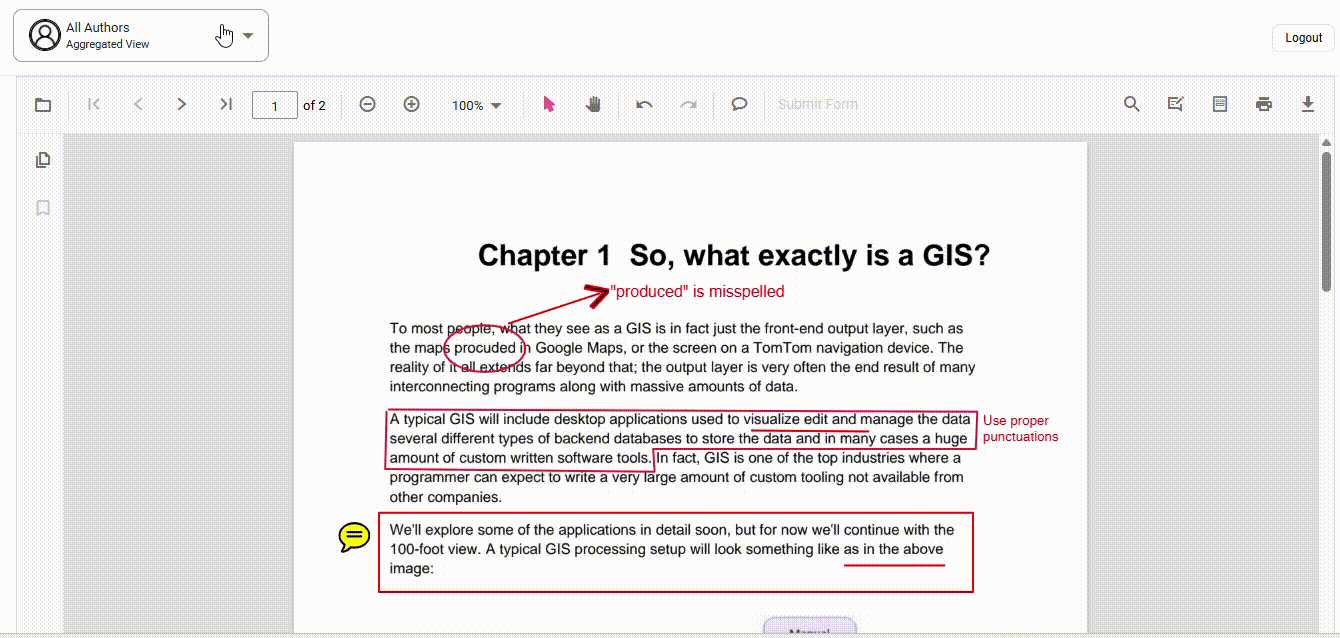Open the All Authors aggregated view dropdown

tap(247, 35)
